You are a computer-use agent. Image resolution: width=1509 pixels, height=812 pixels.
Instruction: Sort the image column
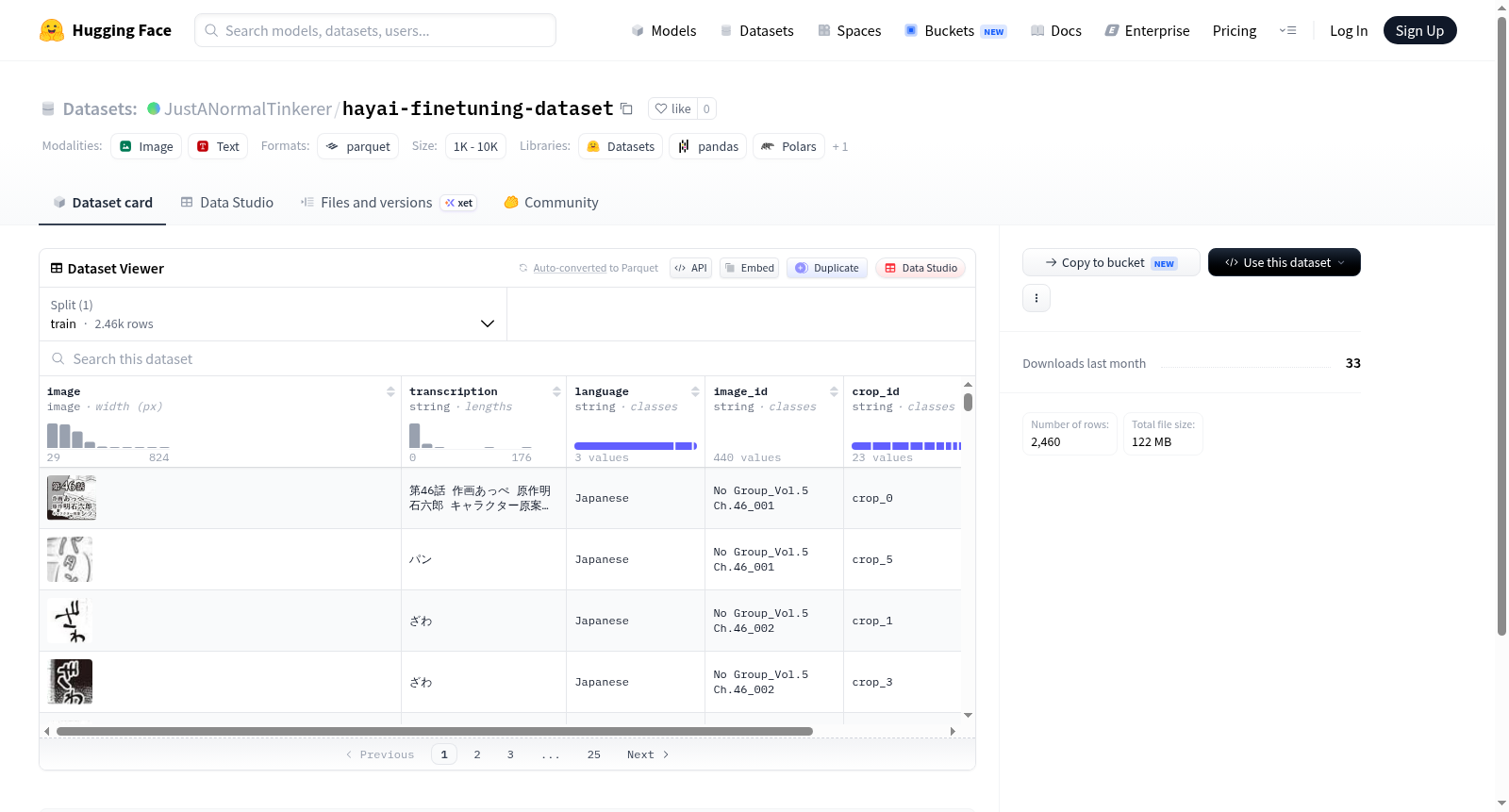390,391
